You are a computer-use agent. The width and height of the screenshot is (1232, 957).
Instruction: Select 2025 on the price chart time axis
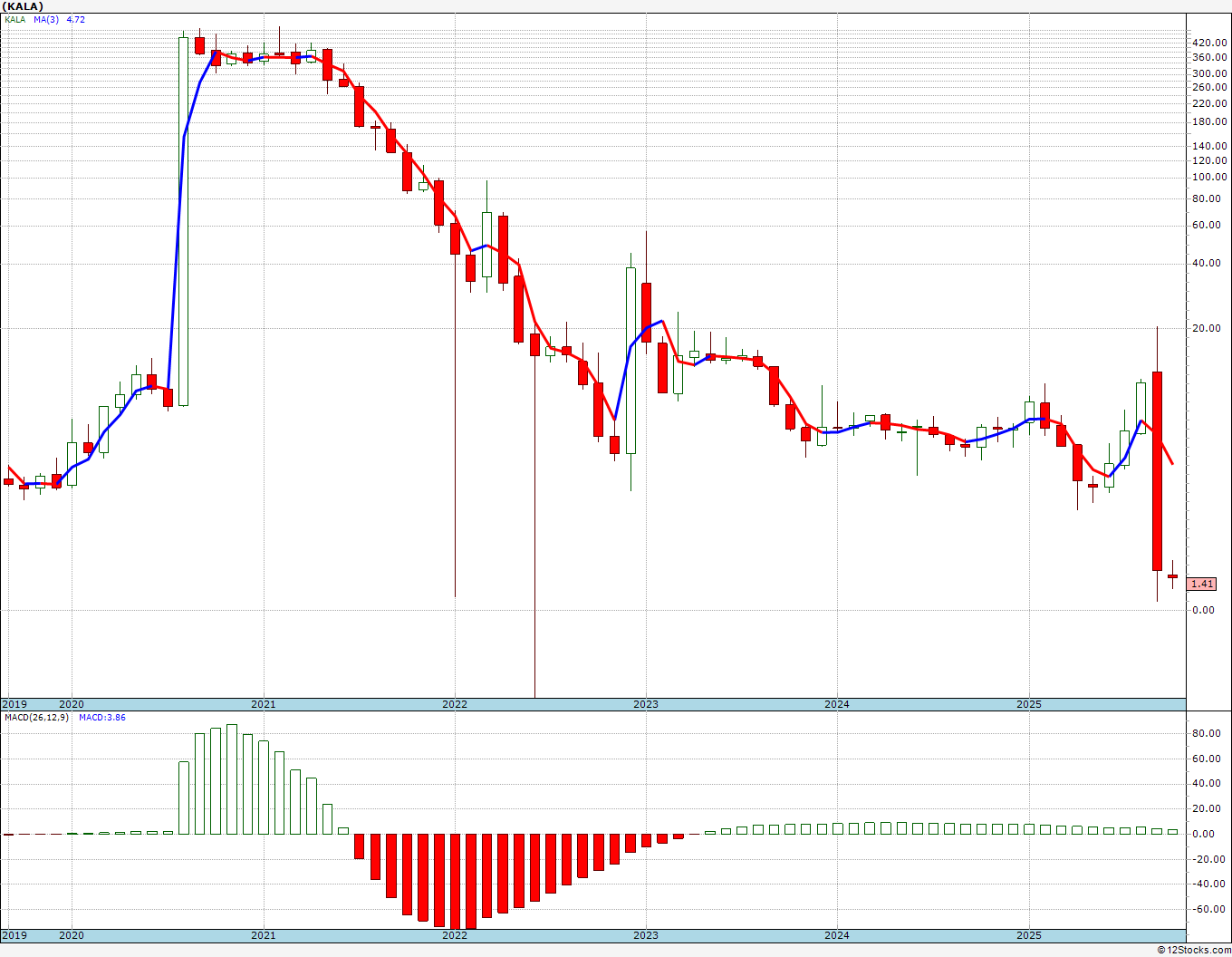tap(1029, 704)
